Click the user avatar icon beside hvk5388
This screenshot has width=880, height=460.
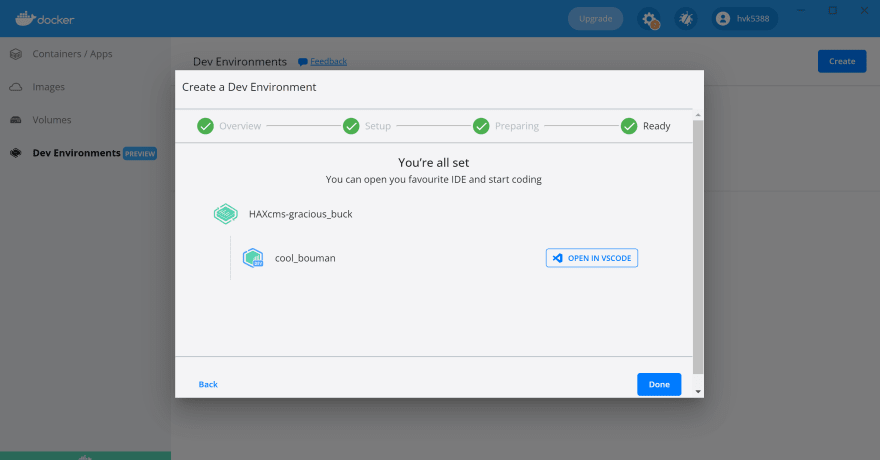coord(723,19)
